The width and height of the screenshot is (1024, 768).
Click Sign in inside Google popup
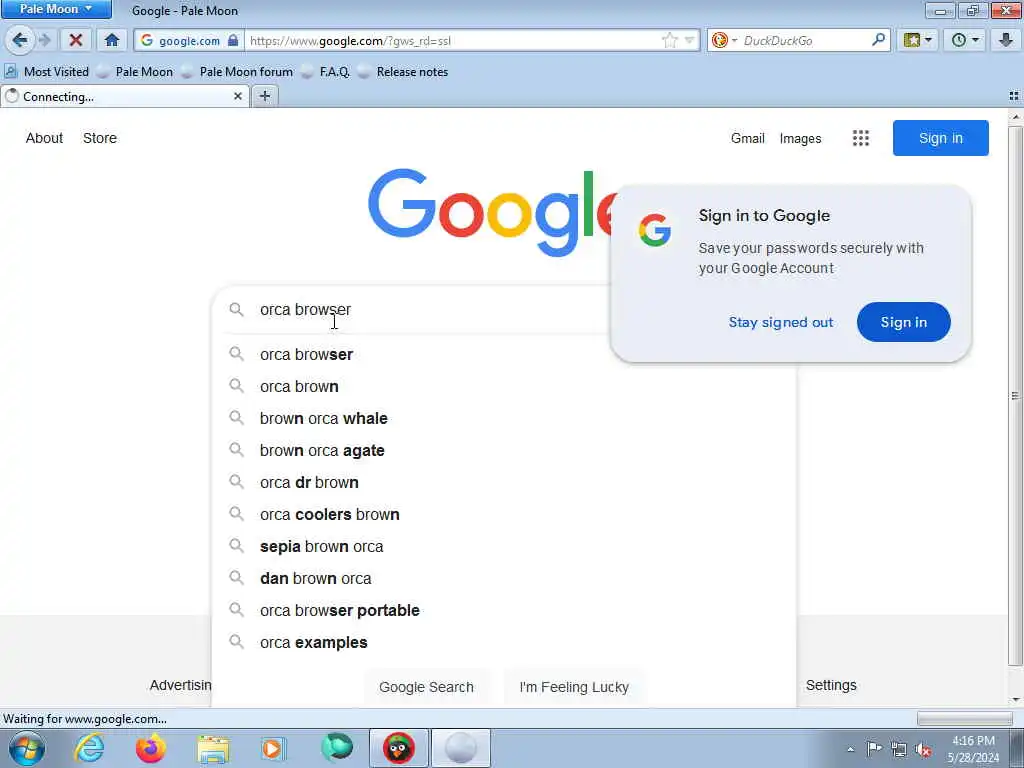coord(903,322)
